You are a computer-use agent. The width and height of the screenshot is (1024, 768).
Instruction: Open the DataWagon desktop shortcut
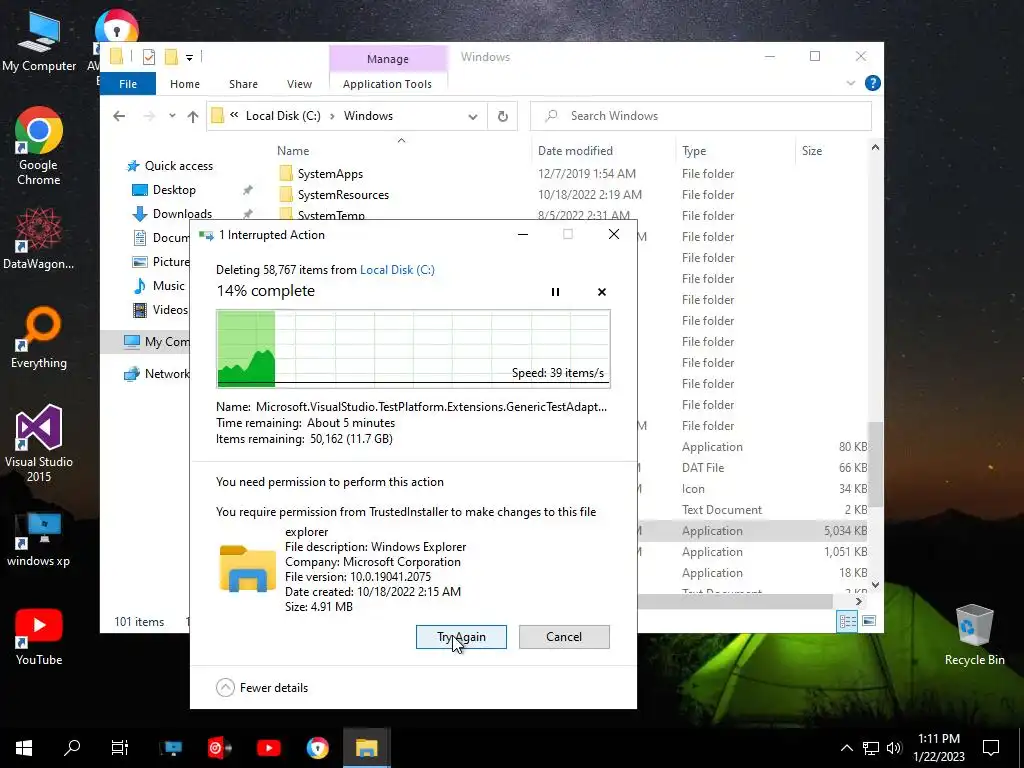[x=39, y=239]
